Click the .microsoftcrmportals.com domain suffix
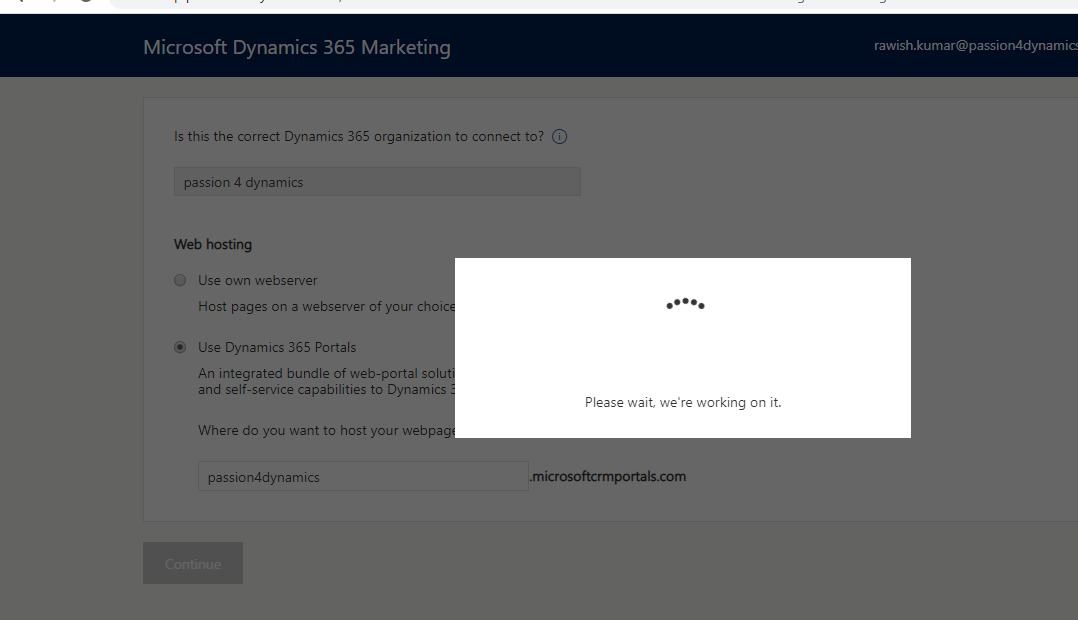Image resolution: width=1078 pixels, height=620 pixels. (x=608, y=477)
